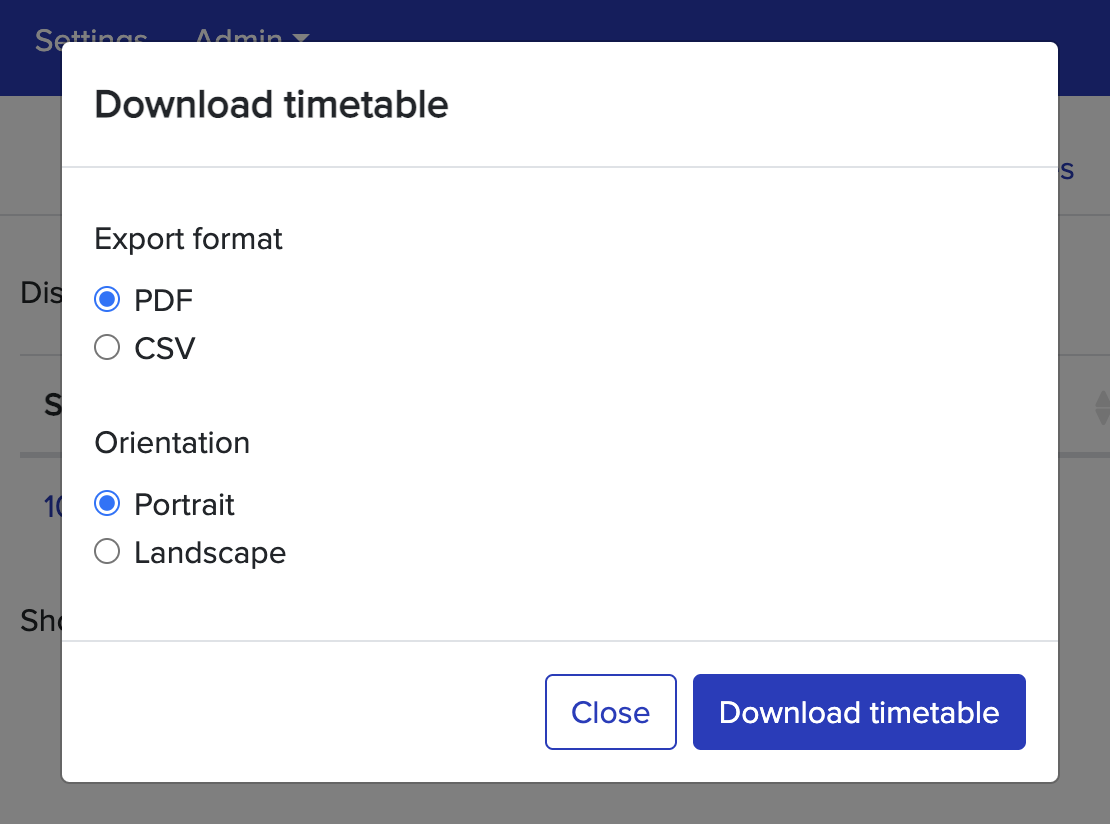
Task: Switch the orientation to Landscape
Action: click(107, 551)
